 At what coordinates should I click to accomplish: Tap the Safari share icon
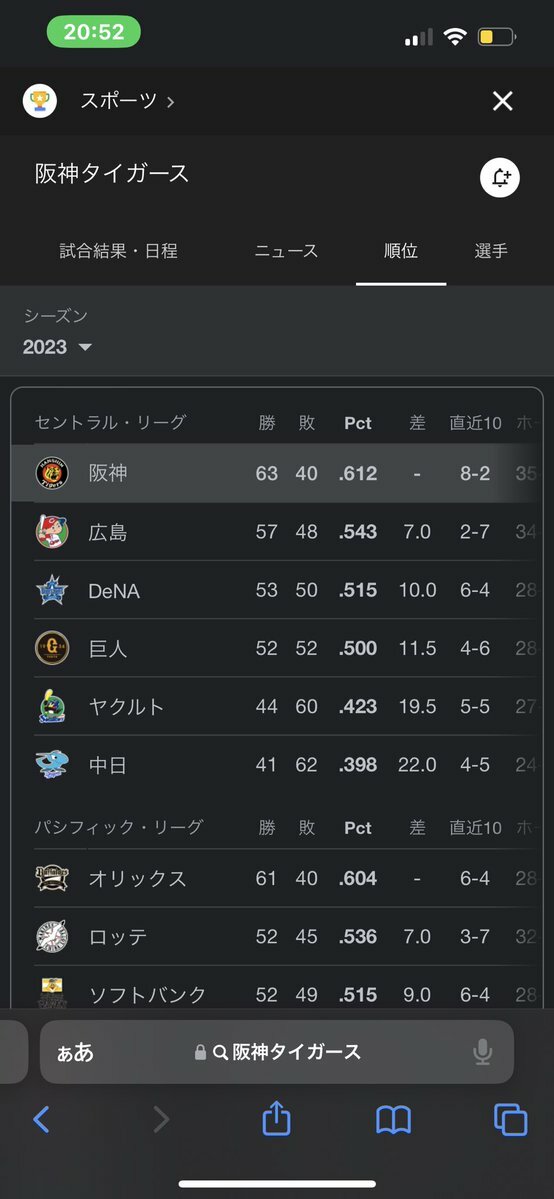click(x=277, y=1119)
